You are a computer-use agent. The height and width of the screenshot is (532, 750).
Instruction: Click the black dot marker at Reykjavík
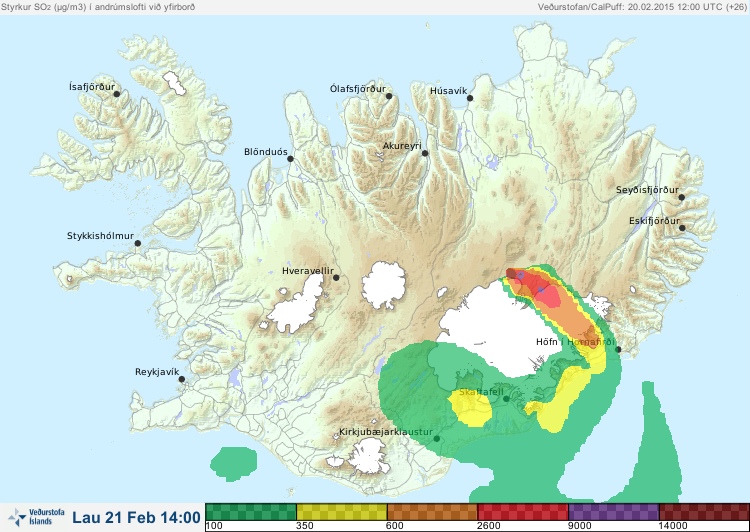182,379
